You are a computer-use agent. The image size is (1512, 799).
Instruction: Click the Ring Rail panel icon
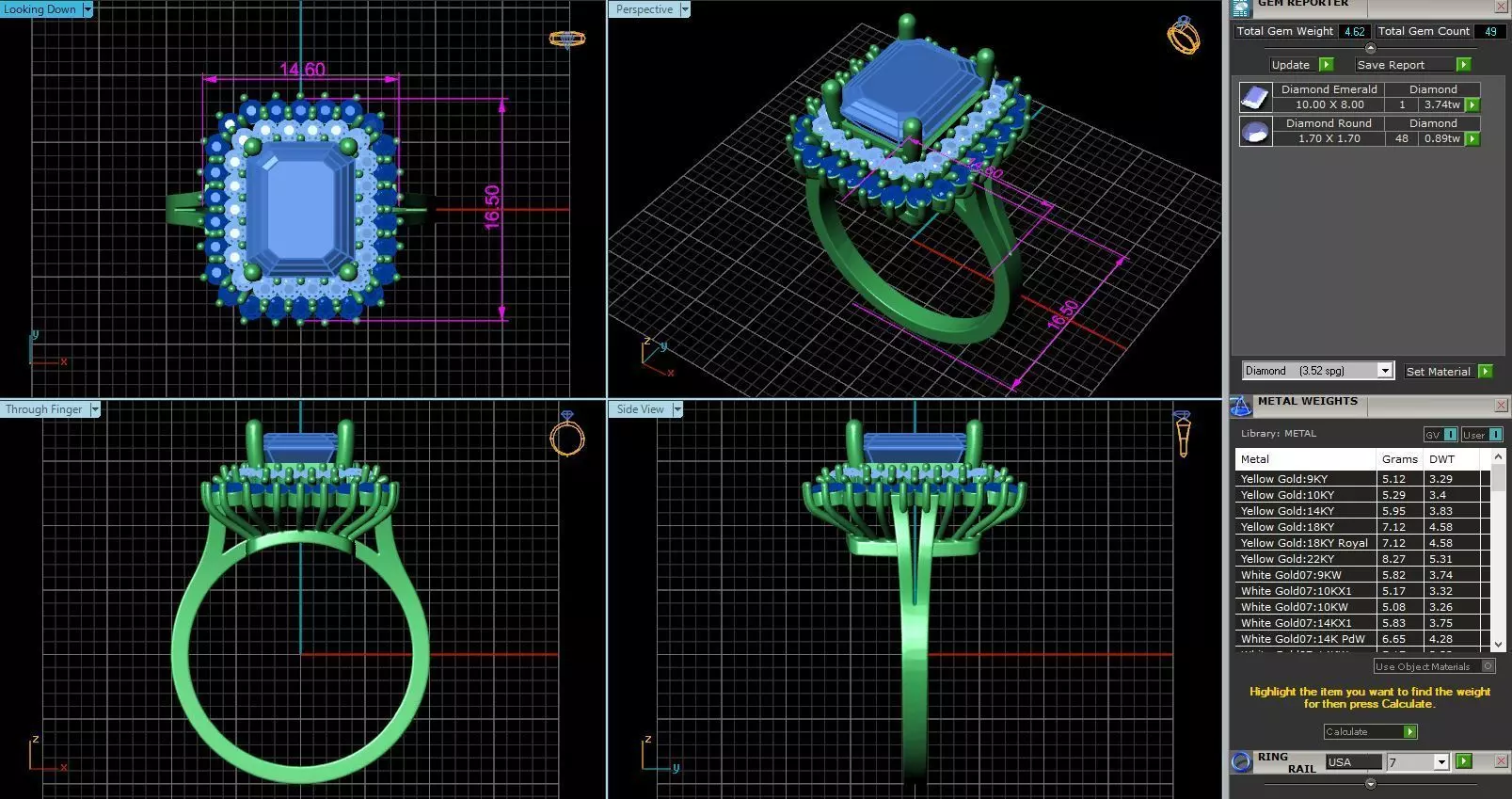click(1241, 761)
